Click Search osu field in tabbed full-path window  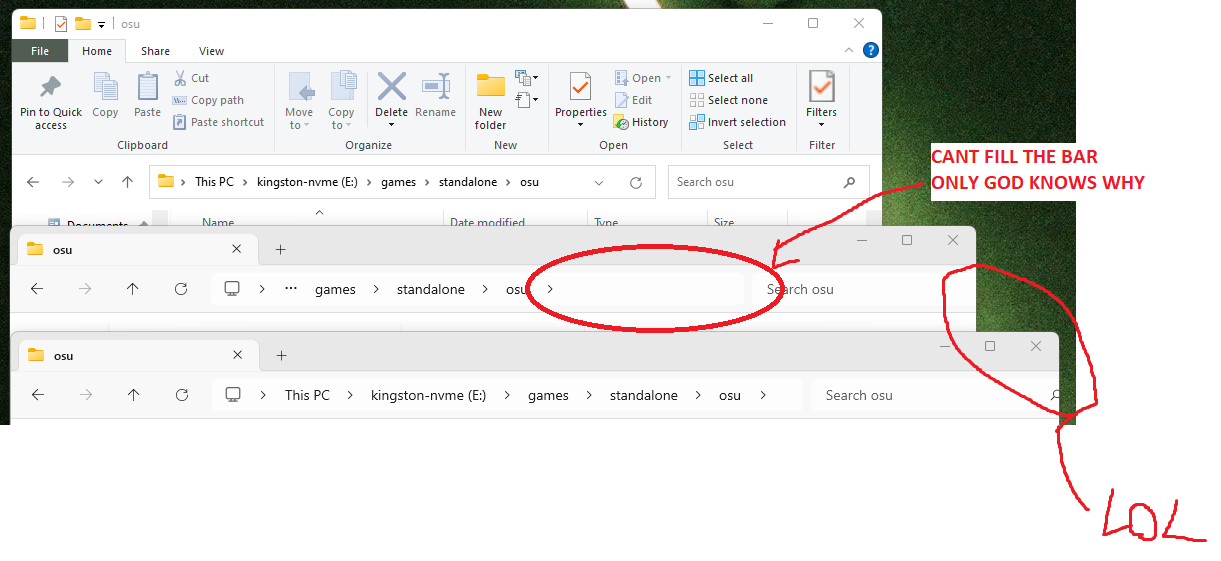pyautogui.click(x=937, y=395)
